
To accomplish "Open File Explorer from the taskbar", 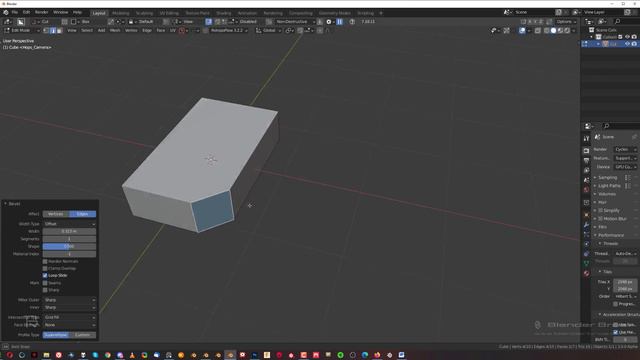I will (x=46, y=355).
